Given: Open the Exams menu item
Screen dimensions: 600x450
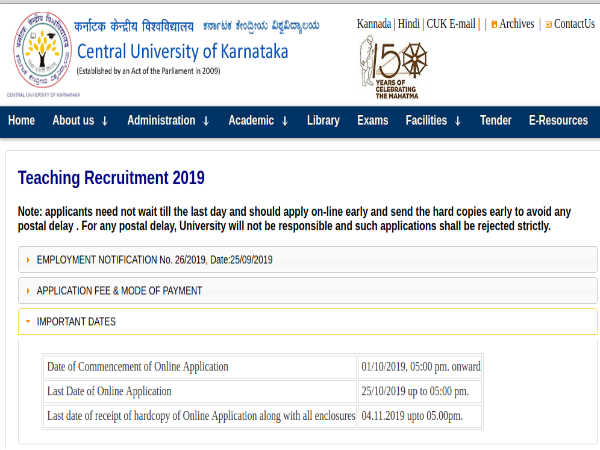Looking at the screenshot, I should [x=373, y=121].
